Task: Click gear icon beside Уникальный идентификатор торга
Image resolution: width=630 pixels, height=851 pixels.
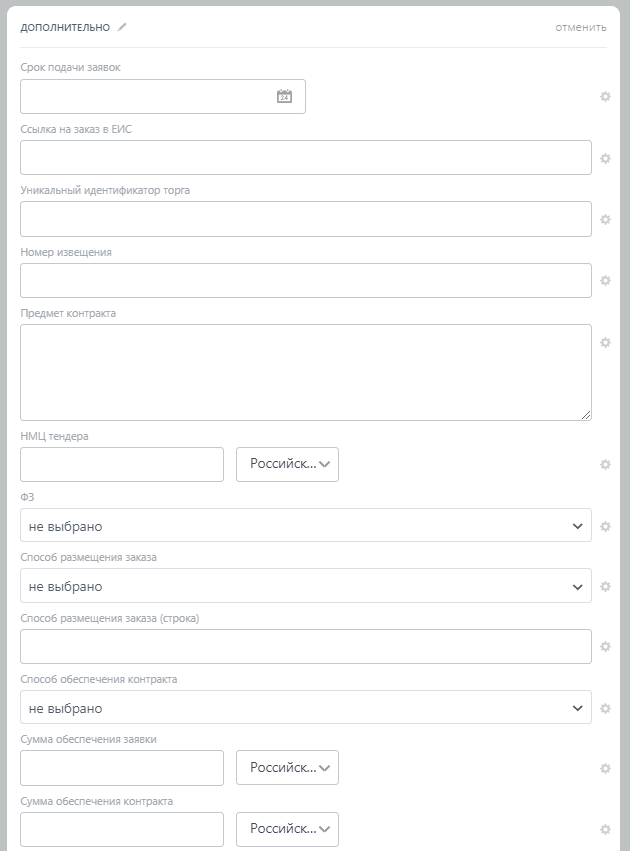Action: click(605, 219)
